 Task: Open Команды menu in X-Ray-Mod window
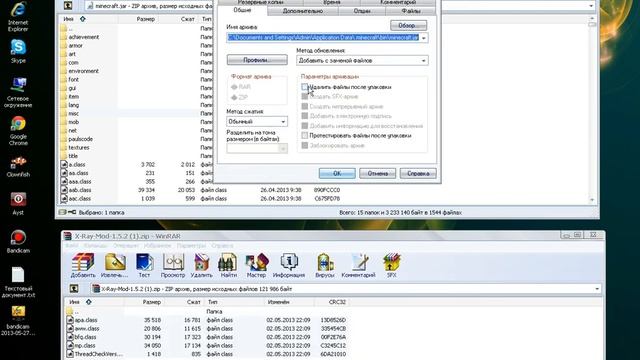[x=95, y=246]
